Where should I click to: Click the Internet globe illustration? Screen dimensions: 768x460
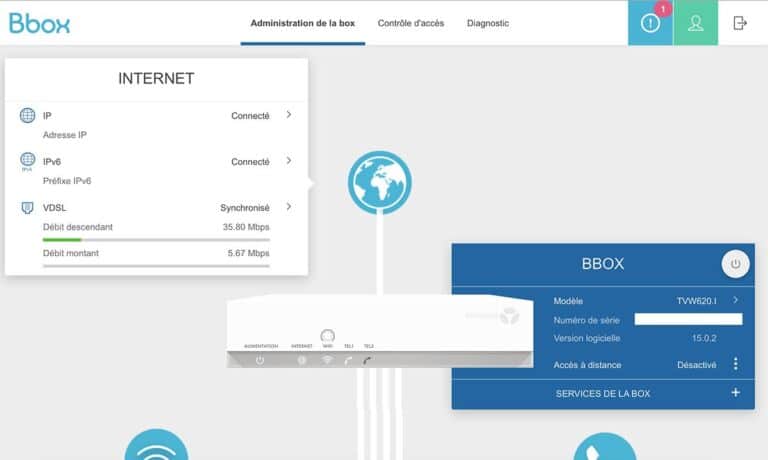coord(380,182)
